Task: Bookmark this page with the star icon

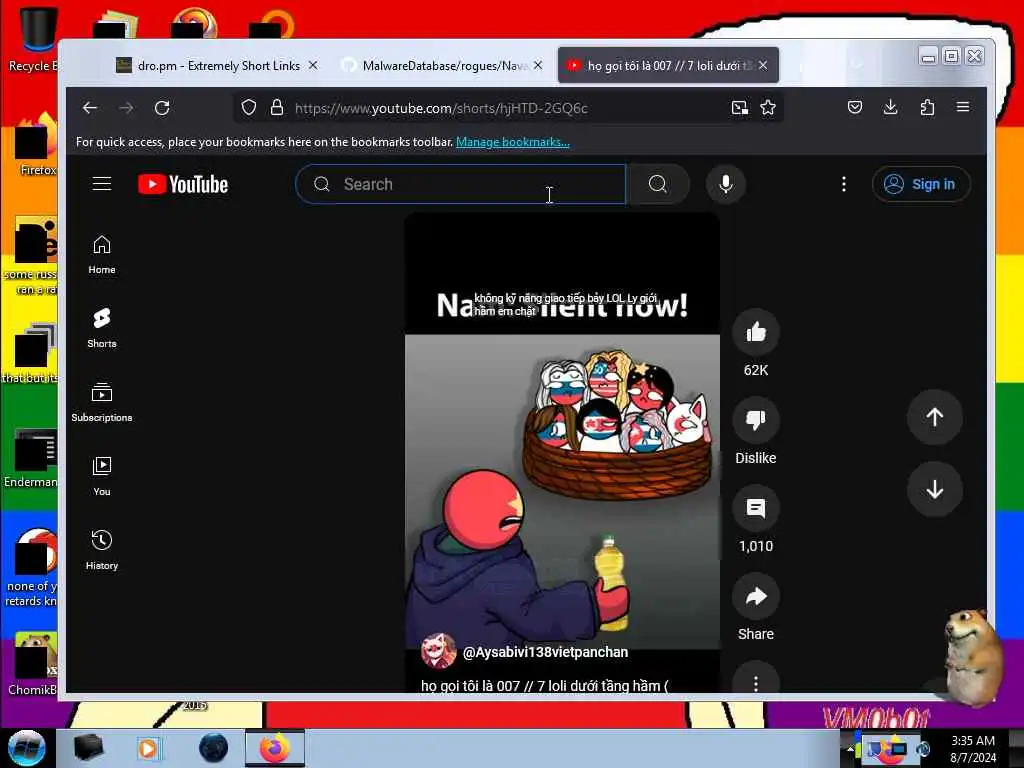Action: (768, 108)
